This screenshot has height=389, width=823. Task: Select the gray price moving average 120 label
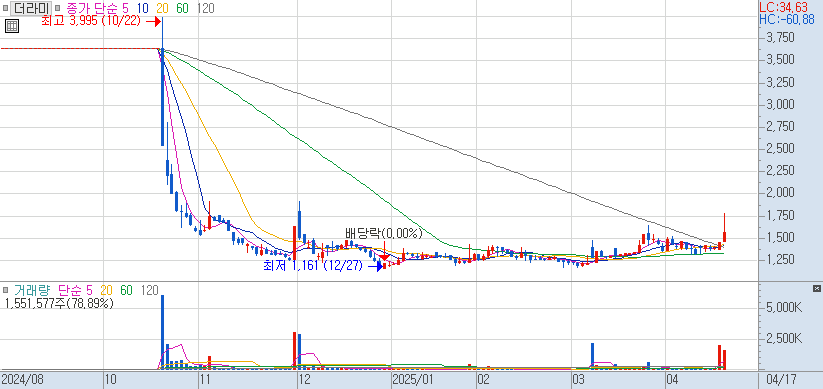pos(206,8)
